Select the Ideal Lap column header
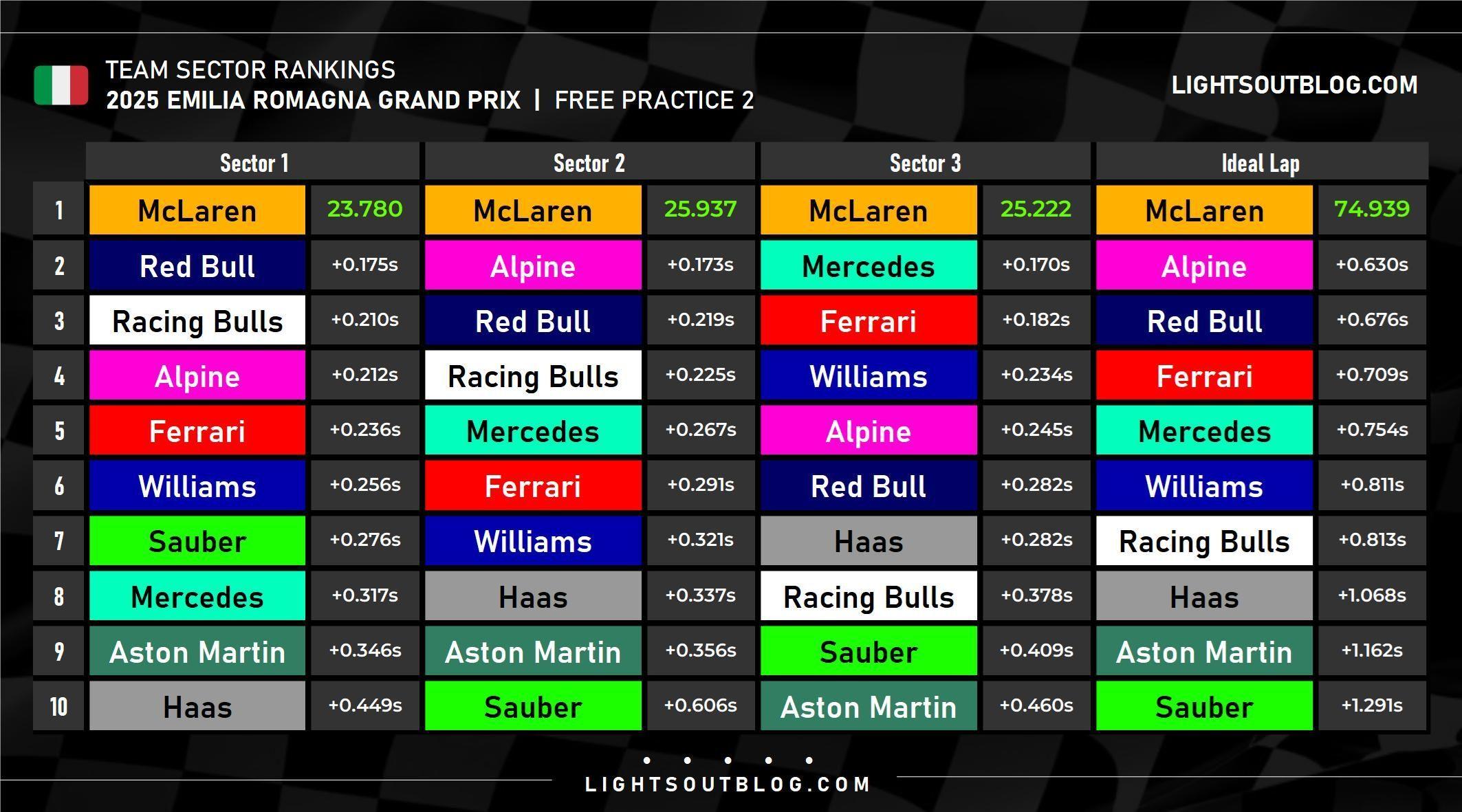 [x=1261, y=163]
